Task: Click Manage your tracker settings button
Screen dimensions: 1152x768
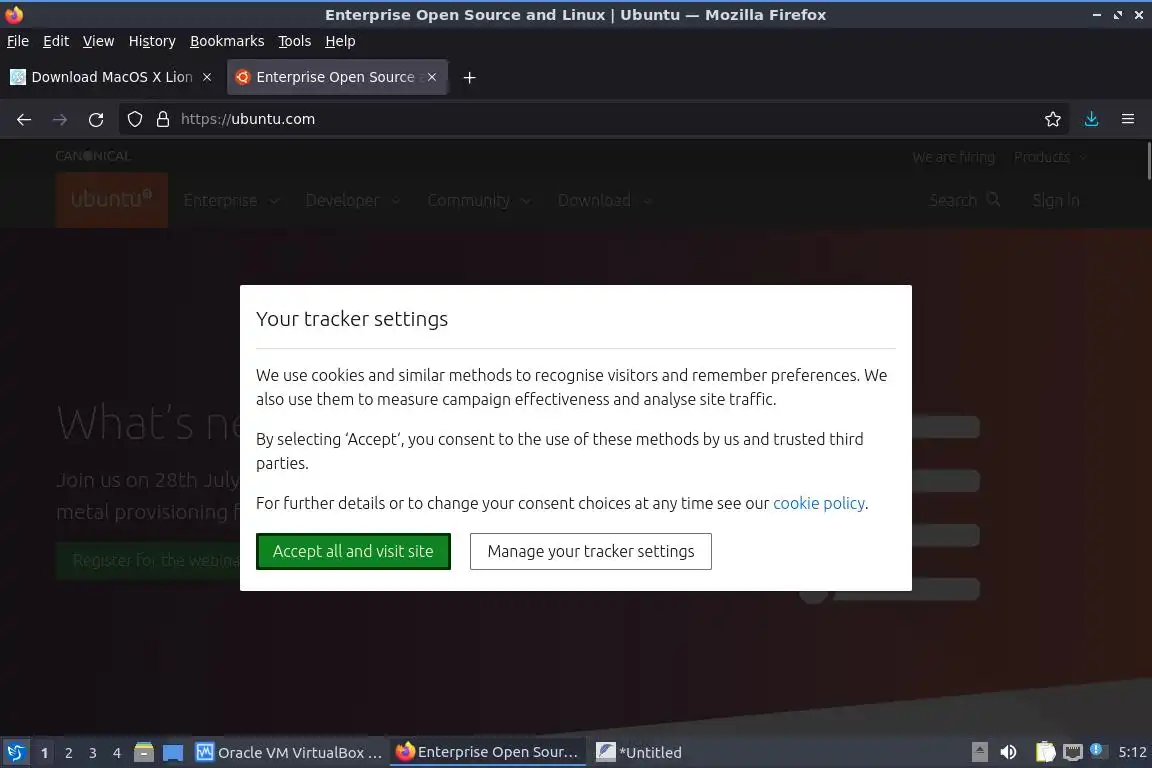Action: pos(591,551)
